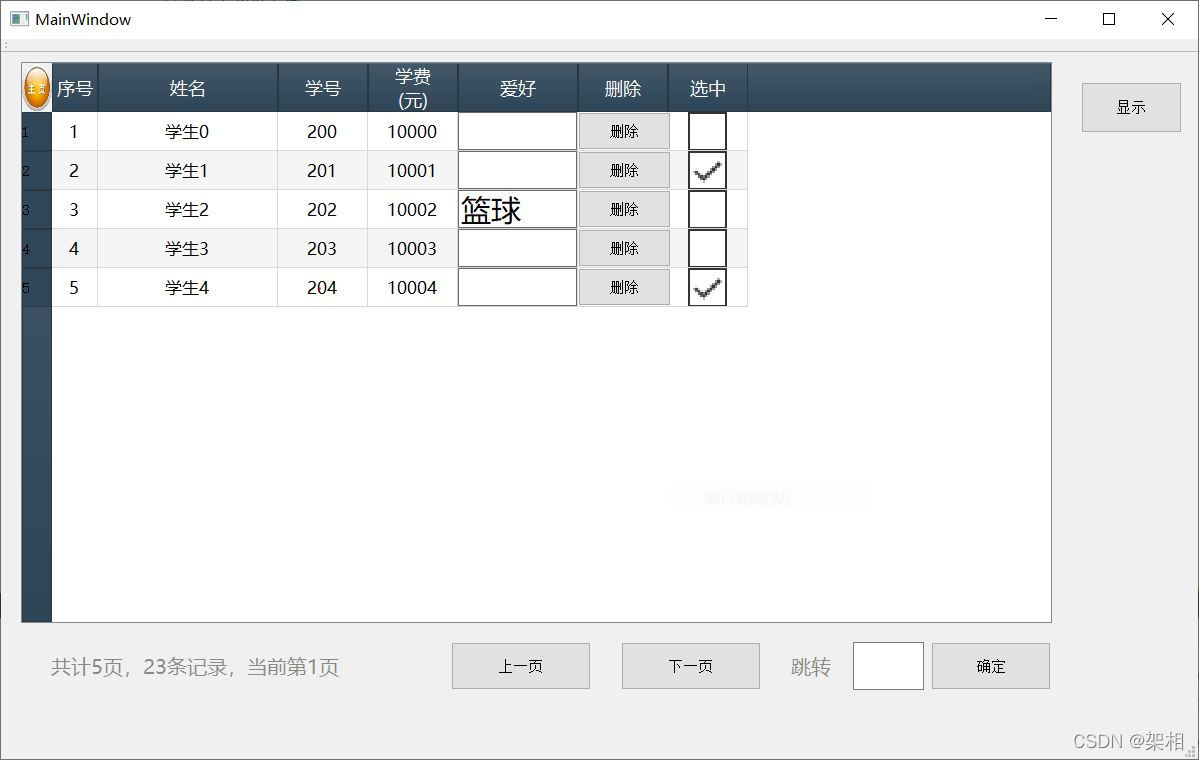
Task: Click the 学号 cell 200
Action: pyautogui.click(x=323, y=132)
